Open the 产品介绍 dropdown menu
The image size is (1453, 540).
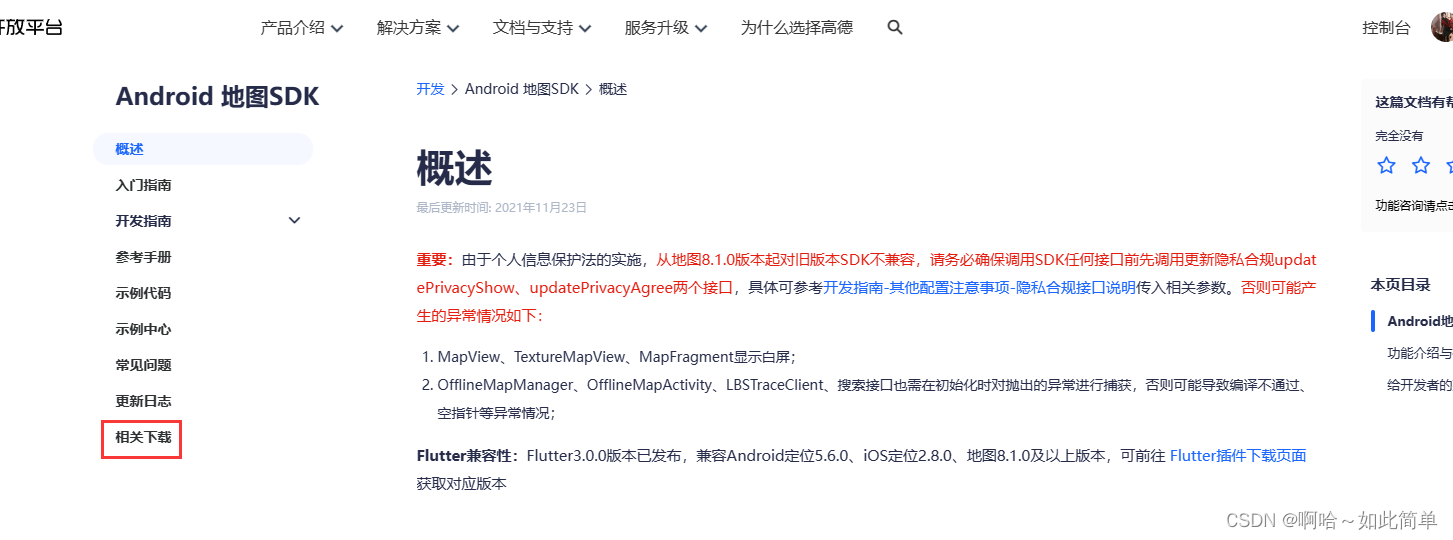[302, 28]
